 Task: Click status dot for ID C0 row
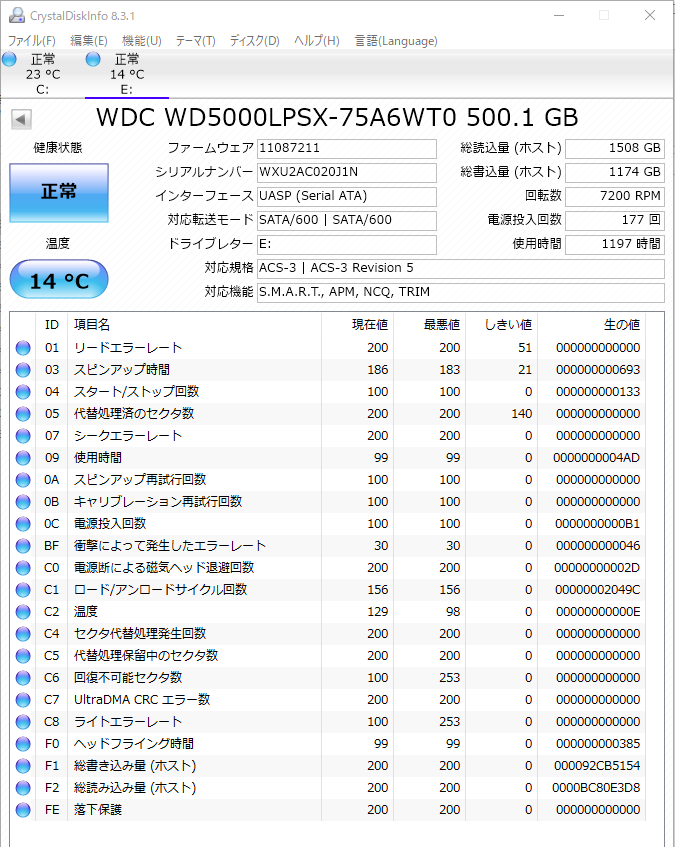(23, 568)
